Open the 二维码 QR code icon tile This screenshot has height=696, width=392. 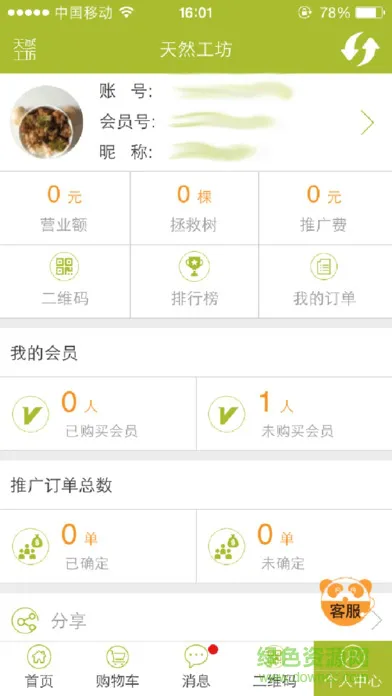pos(64,266)
